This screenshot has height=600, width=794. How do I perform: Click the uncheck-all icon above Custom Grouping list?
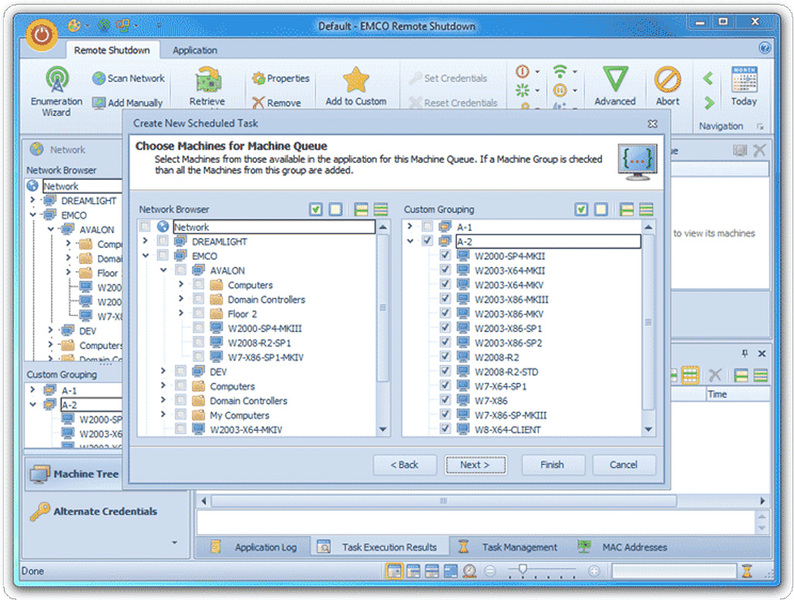click(601, 209)
